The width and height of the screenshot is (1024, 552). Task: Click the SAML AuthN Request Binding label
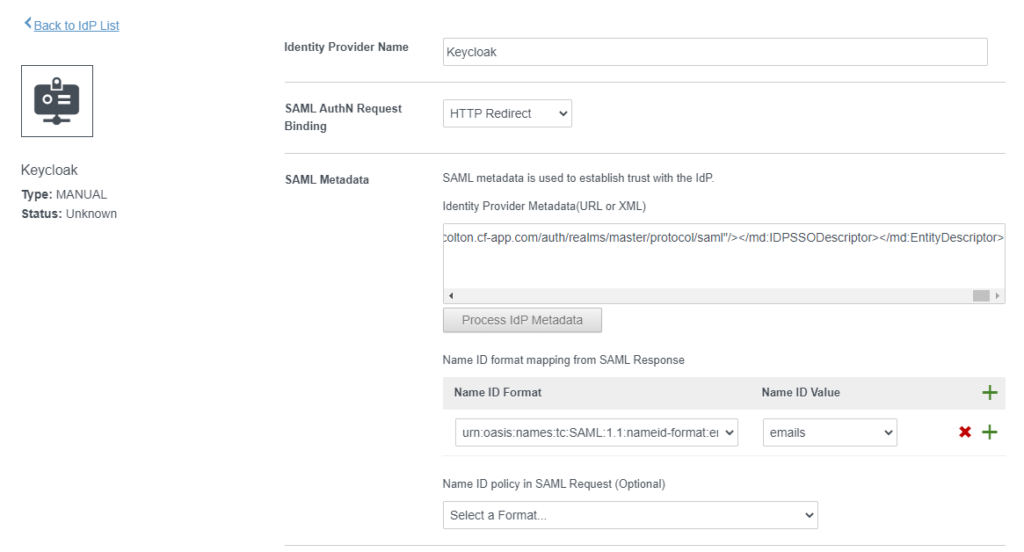tap(343, 117)
